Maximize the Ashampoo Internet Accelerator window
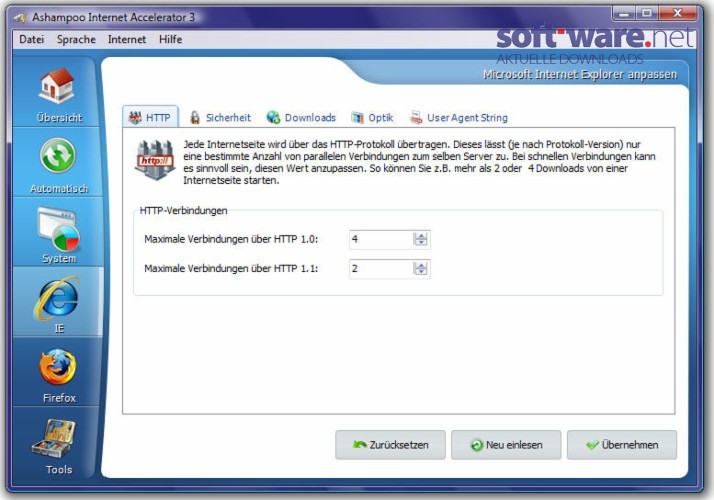Image resolution: width=714 pixels, height=500 pixels. pos(646,14)
